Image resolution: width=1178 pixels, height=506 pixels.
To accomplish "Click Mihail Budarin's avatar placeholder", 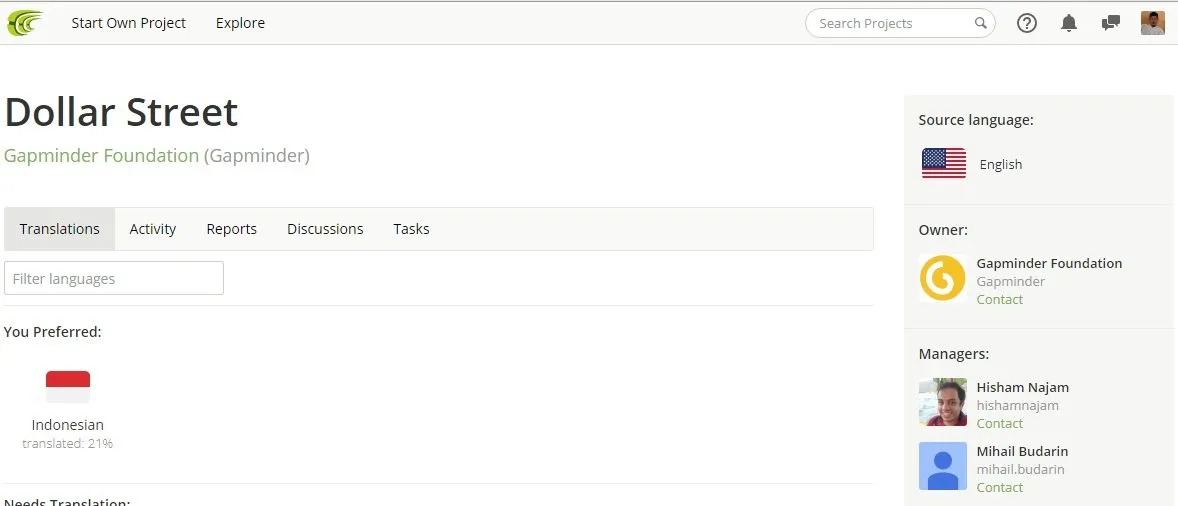I will point(942,466).
